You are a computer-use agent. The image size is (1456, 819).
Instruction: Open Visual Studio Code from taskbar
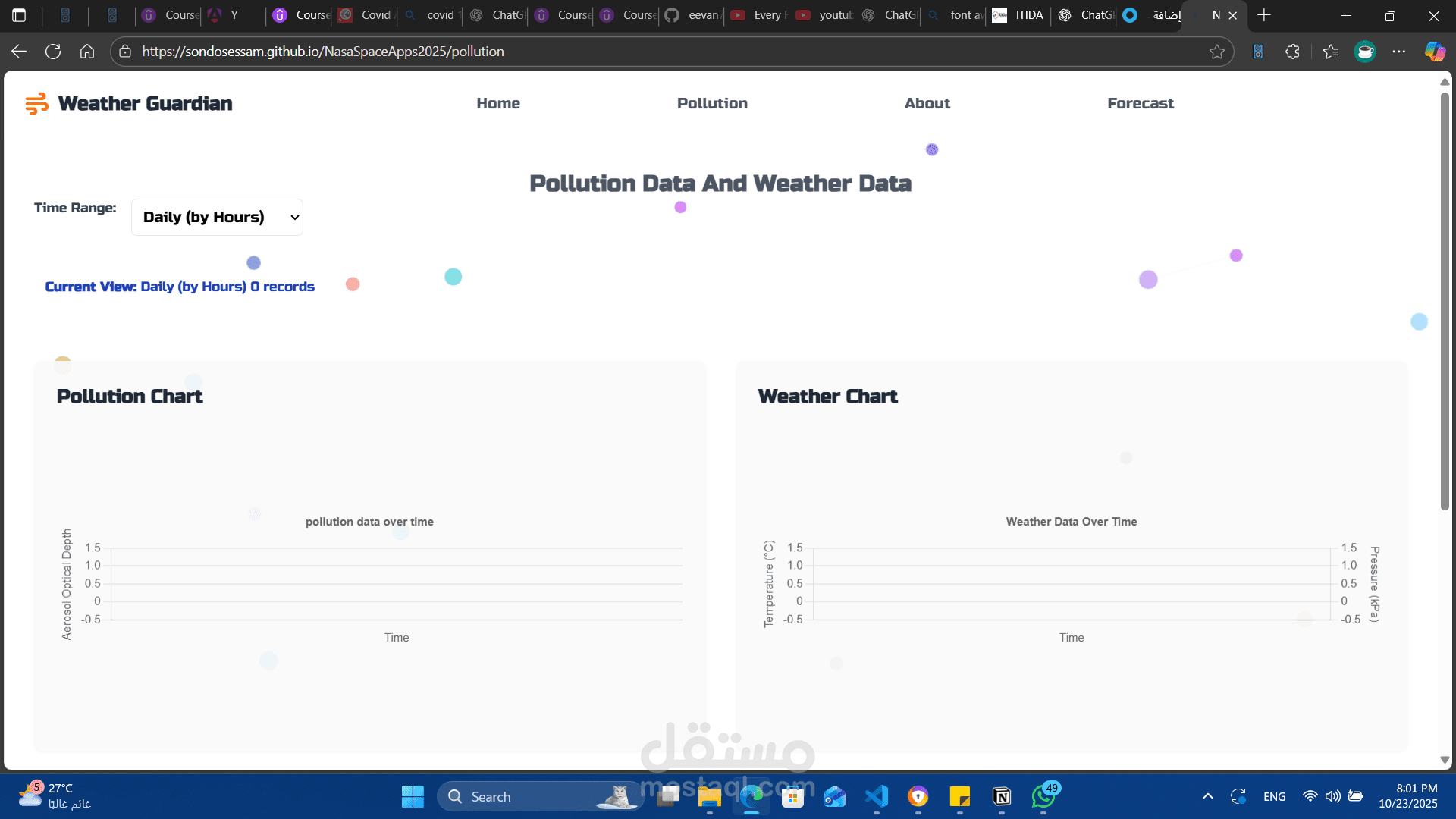click(877, 797)
